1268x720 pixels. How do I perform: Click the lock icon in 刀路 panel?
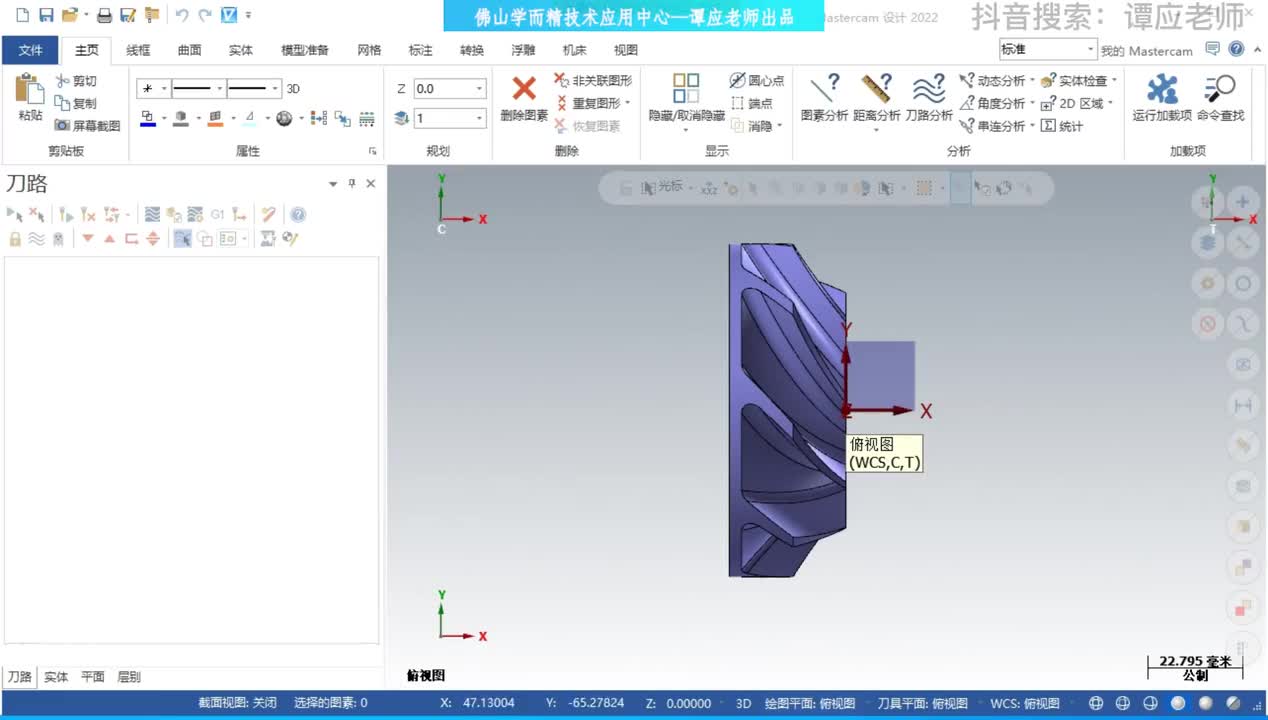15,239
